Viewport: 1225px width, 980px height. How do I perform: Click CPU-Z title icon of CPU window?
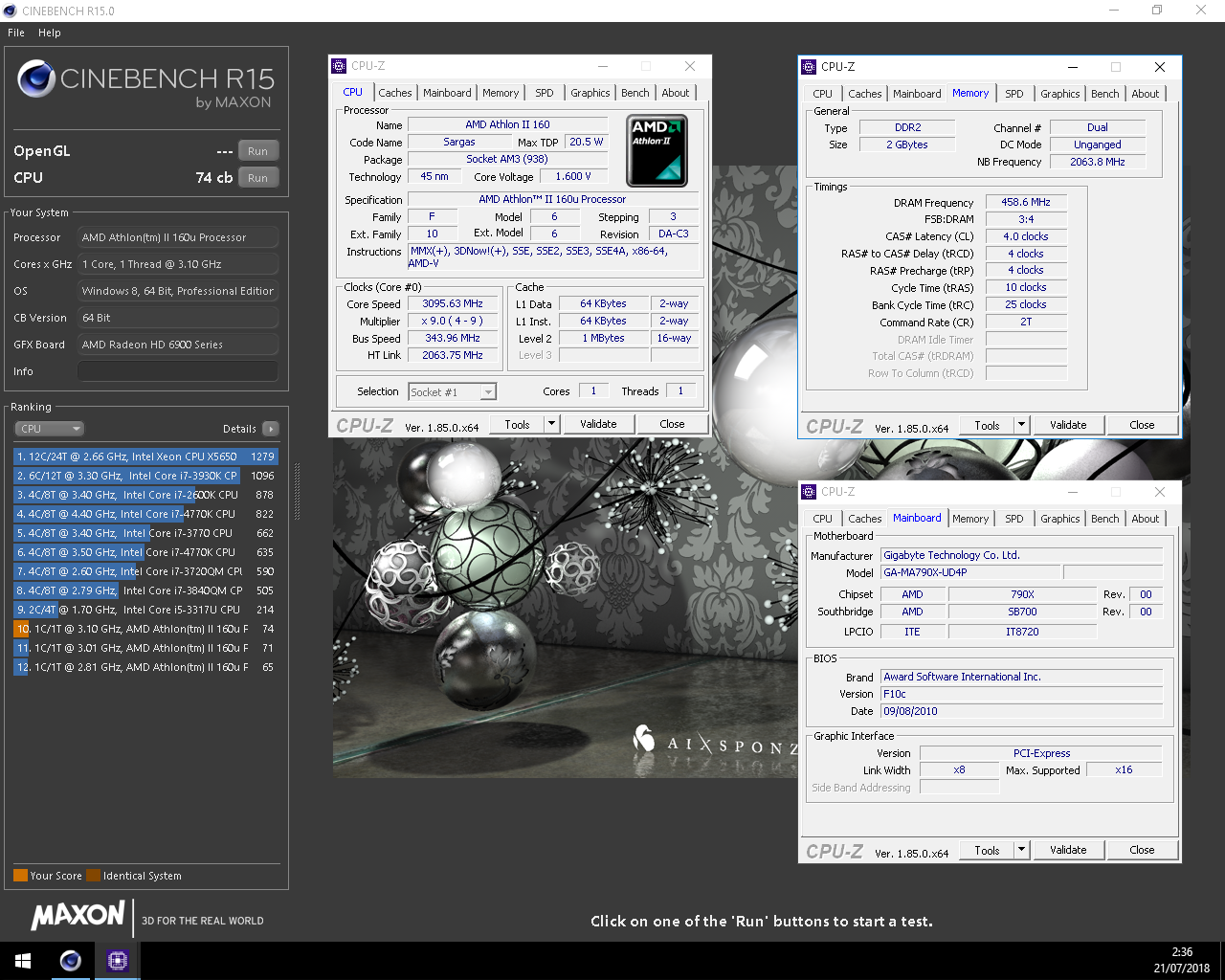click(x=339, y=66)
